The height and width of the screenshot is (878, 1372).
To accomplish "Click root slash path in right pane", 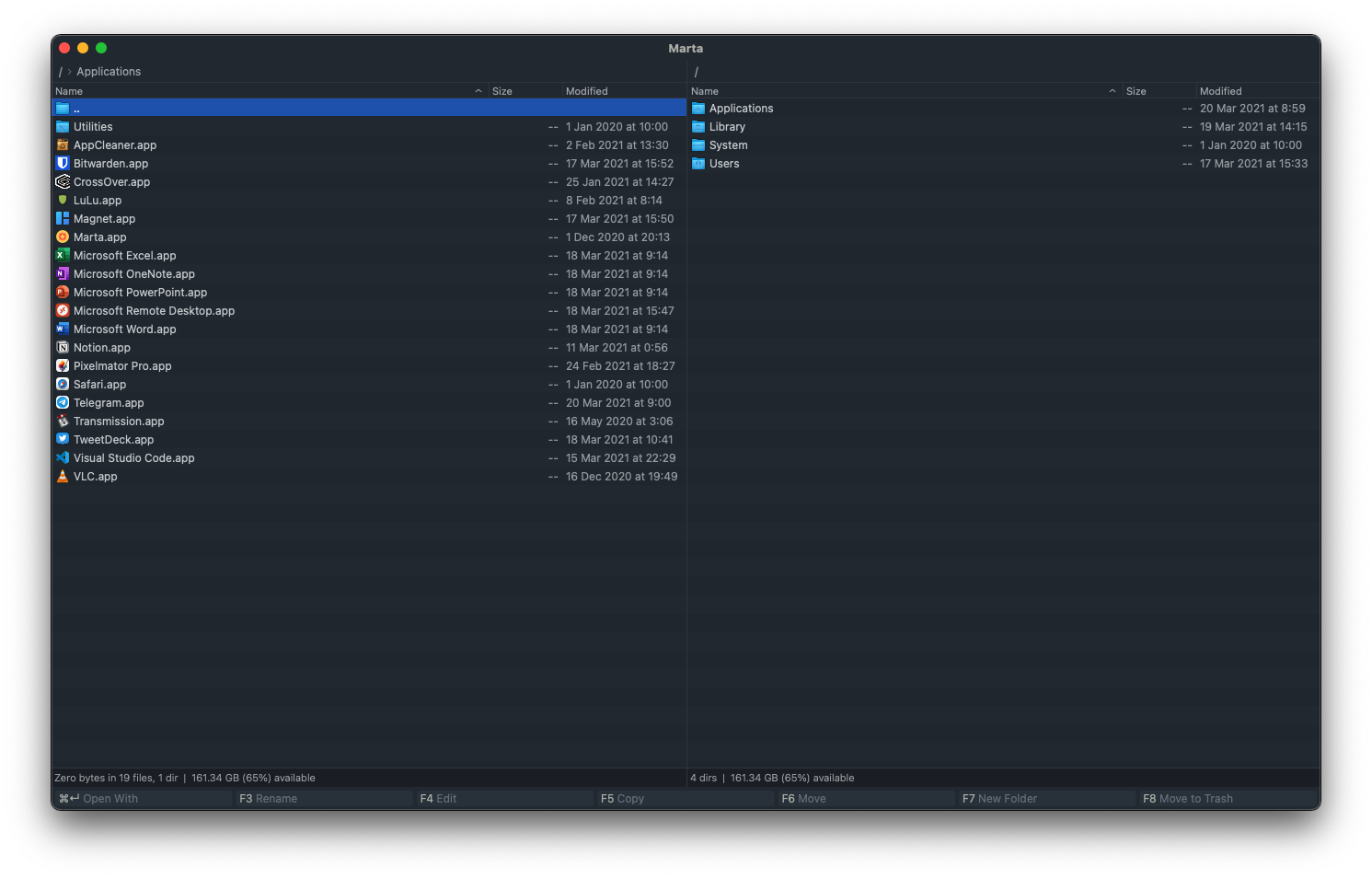I will [x=697, y=72].
